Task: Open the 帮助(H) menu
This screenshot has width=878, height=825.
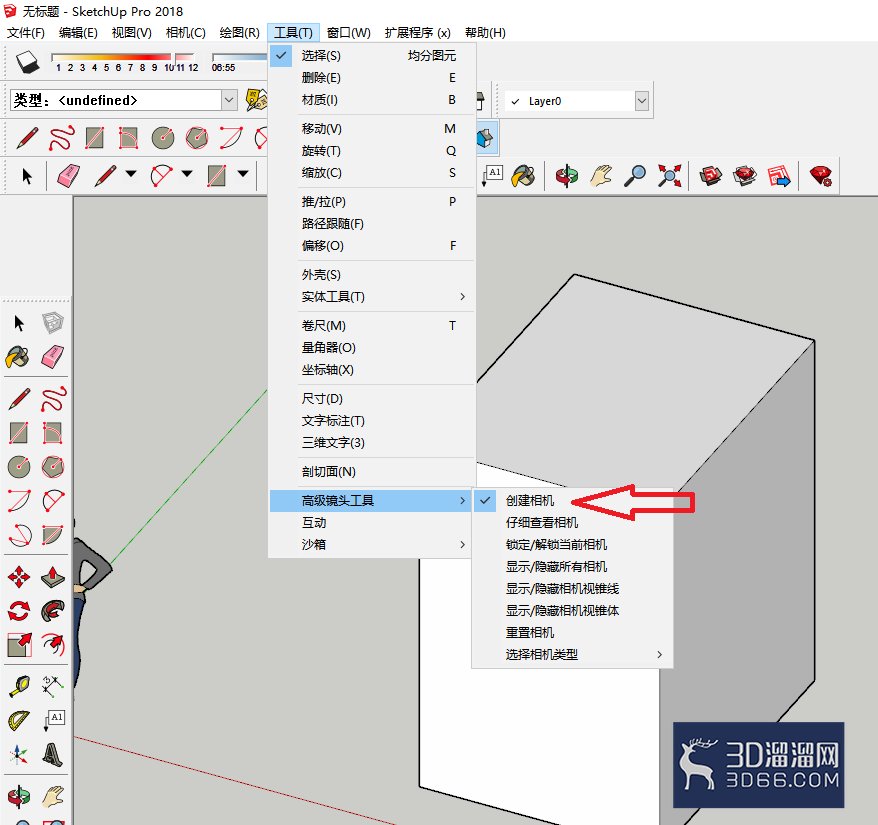Action: tap(485, 32)
